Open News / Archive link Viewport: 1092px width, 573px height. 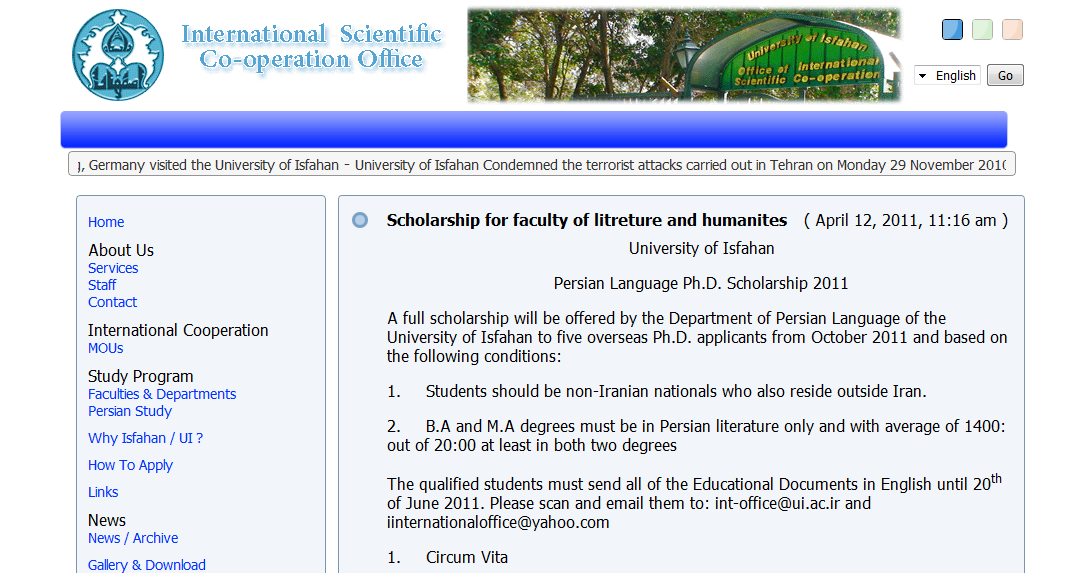point(133,538)
